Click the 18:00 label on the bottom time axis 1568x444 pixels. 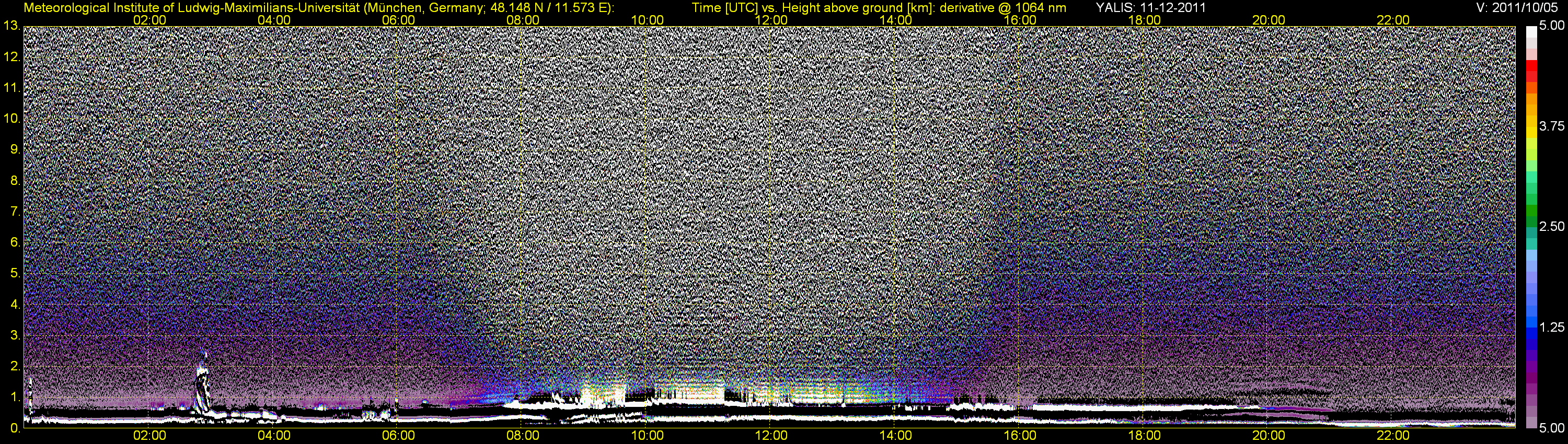1144,436
